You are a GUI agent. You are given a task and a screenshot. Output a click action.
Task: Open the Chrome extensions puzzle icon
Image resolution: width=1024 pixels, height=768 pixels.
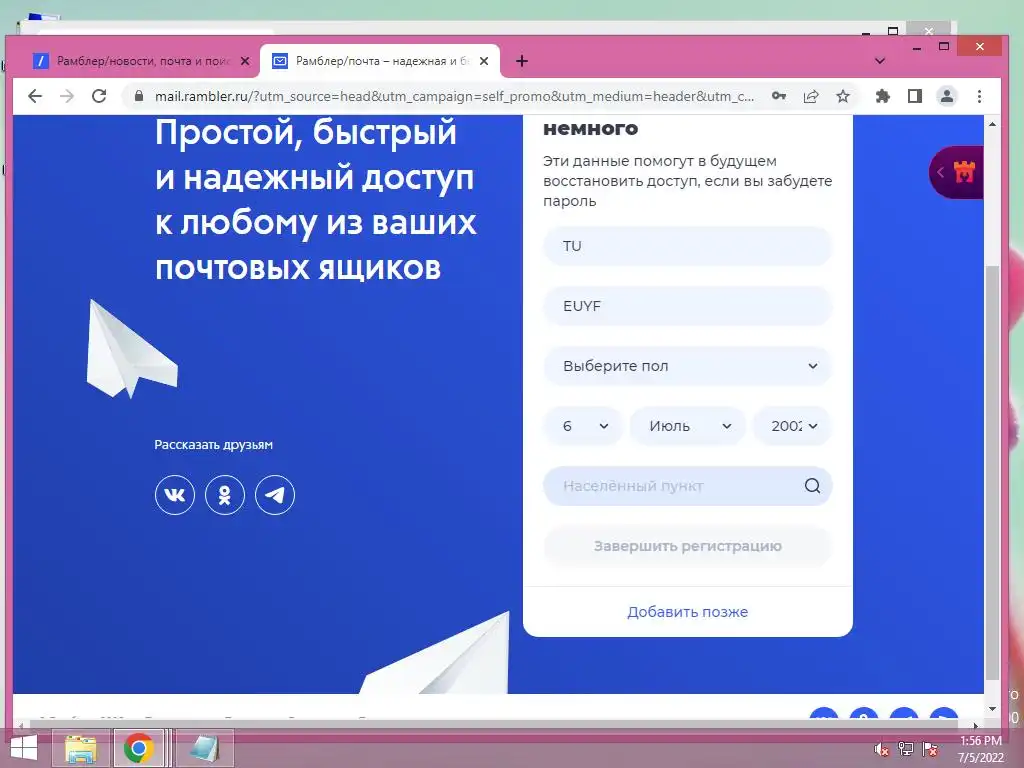click(x=882, y=97)
